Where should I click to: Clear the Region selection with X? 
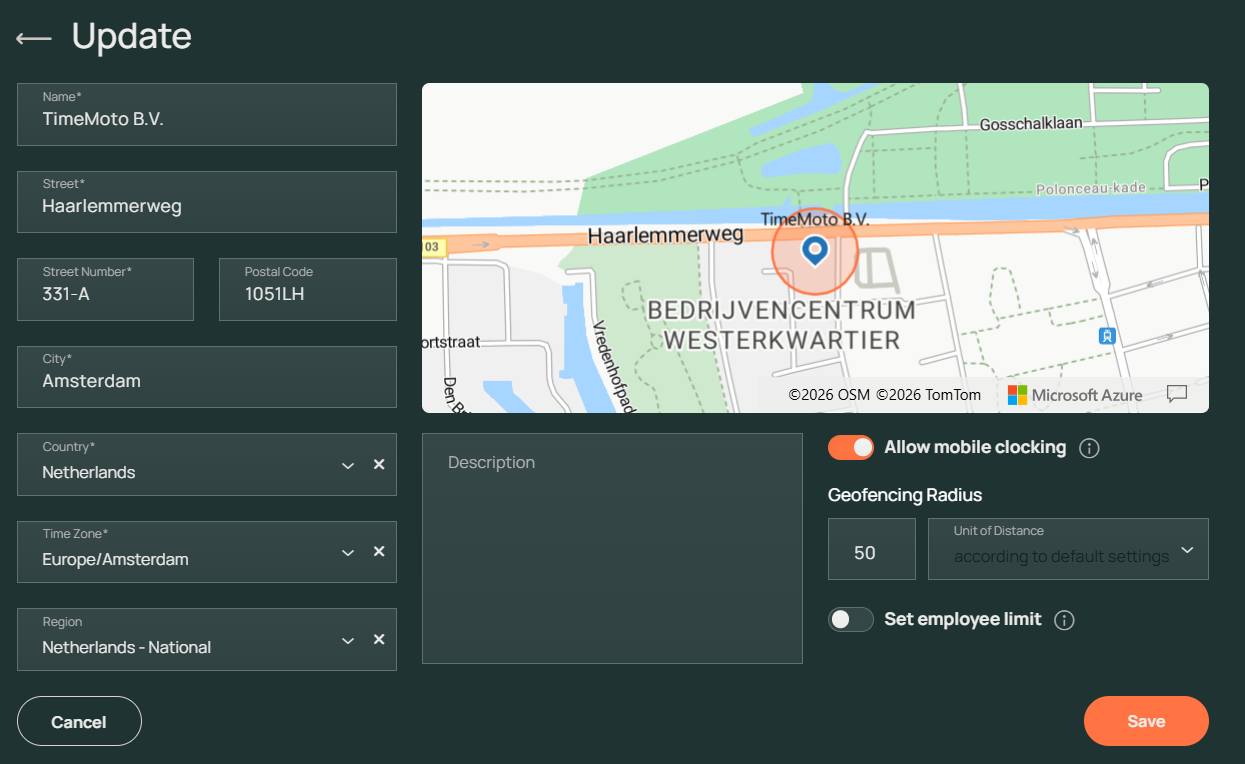379,639
